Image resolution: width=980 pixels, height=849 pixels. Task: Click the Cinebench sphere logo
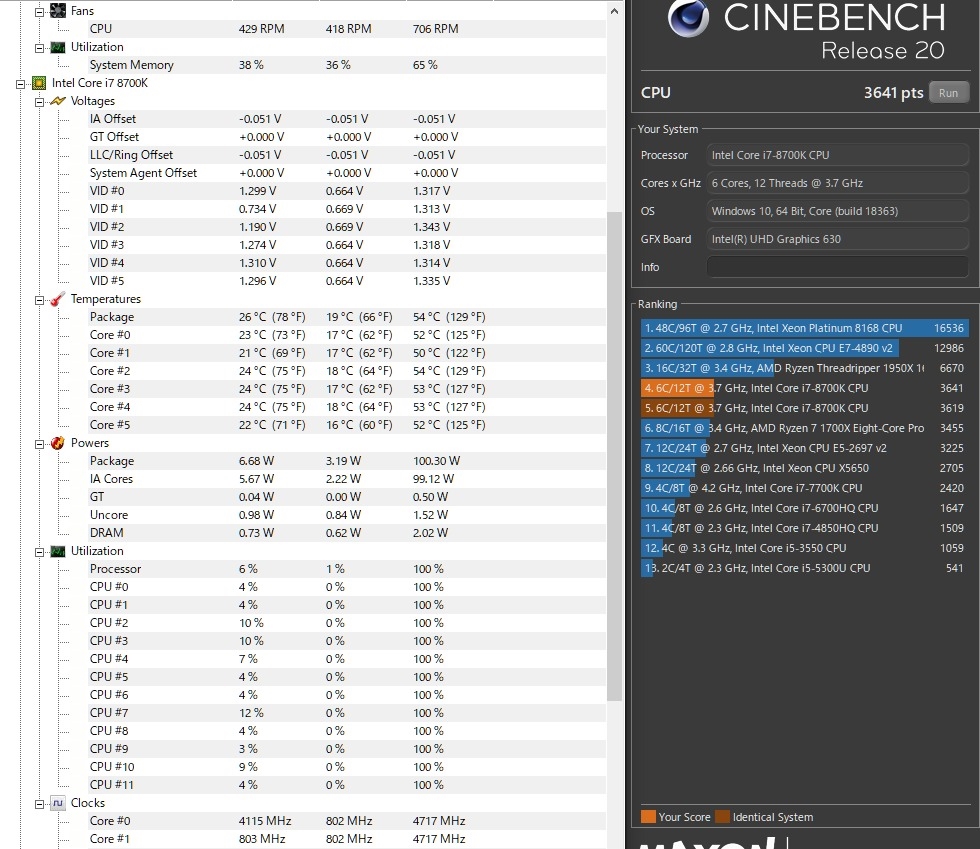point(688,17)
